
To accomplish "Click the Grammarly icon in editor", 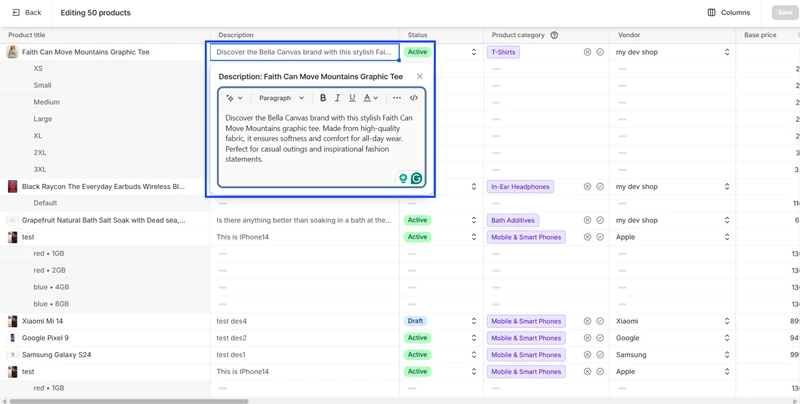I will coord(417,178).
